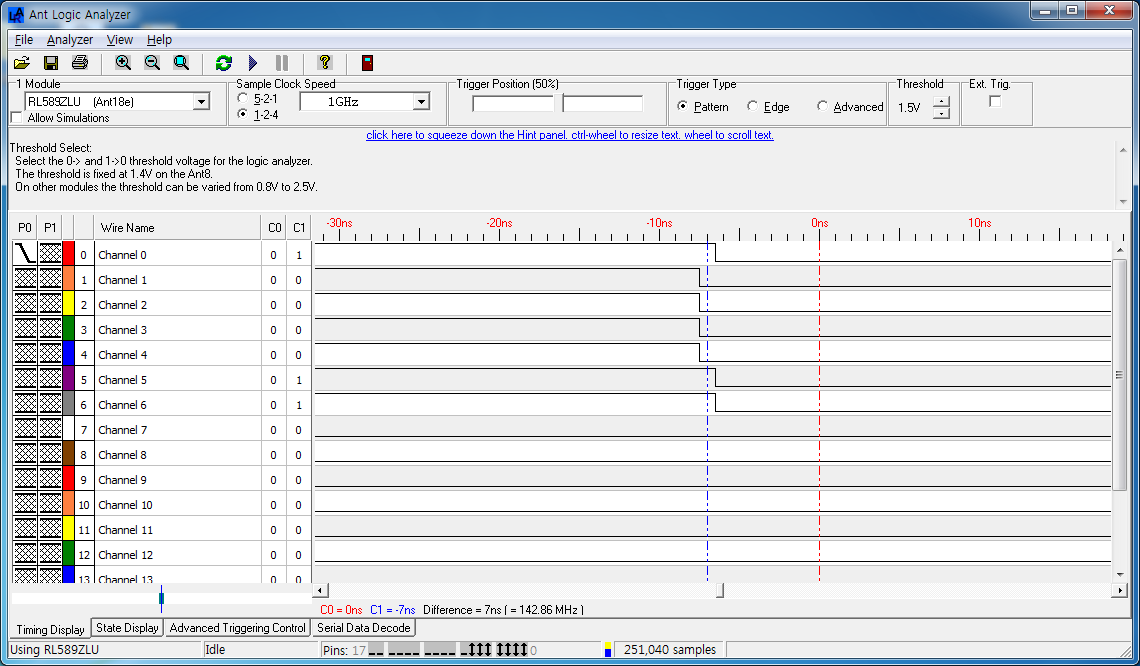This screenshot has width=1140, height=666.
Task: Switch to the State Display tab
Action: [127, 628]
